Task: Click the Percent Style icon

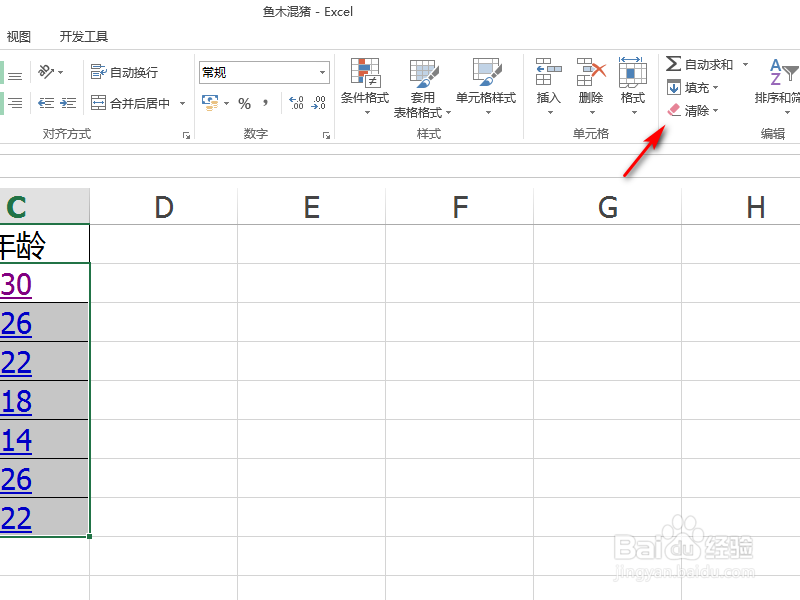Action: pos(245,102)
